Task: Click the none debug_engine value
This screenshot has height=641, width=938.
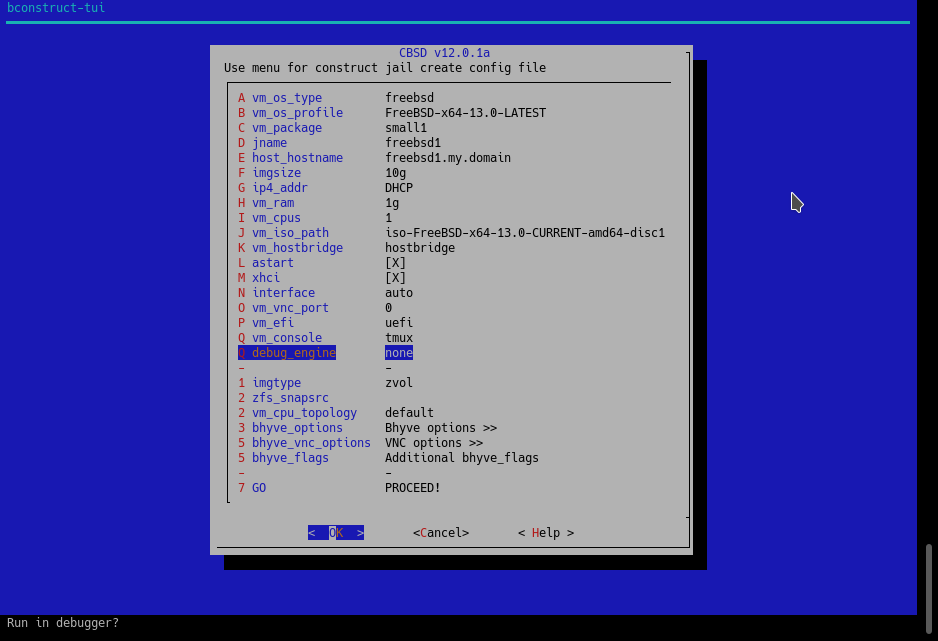Action: coord(398,352)
